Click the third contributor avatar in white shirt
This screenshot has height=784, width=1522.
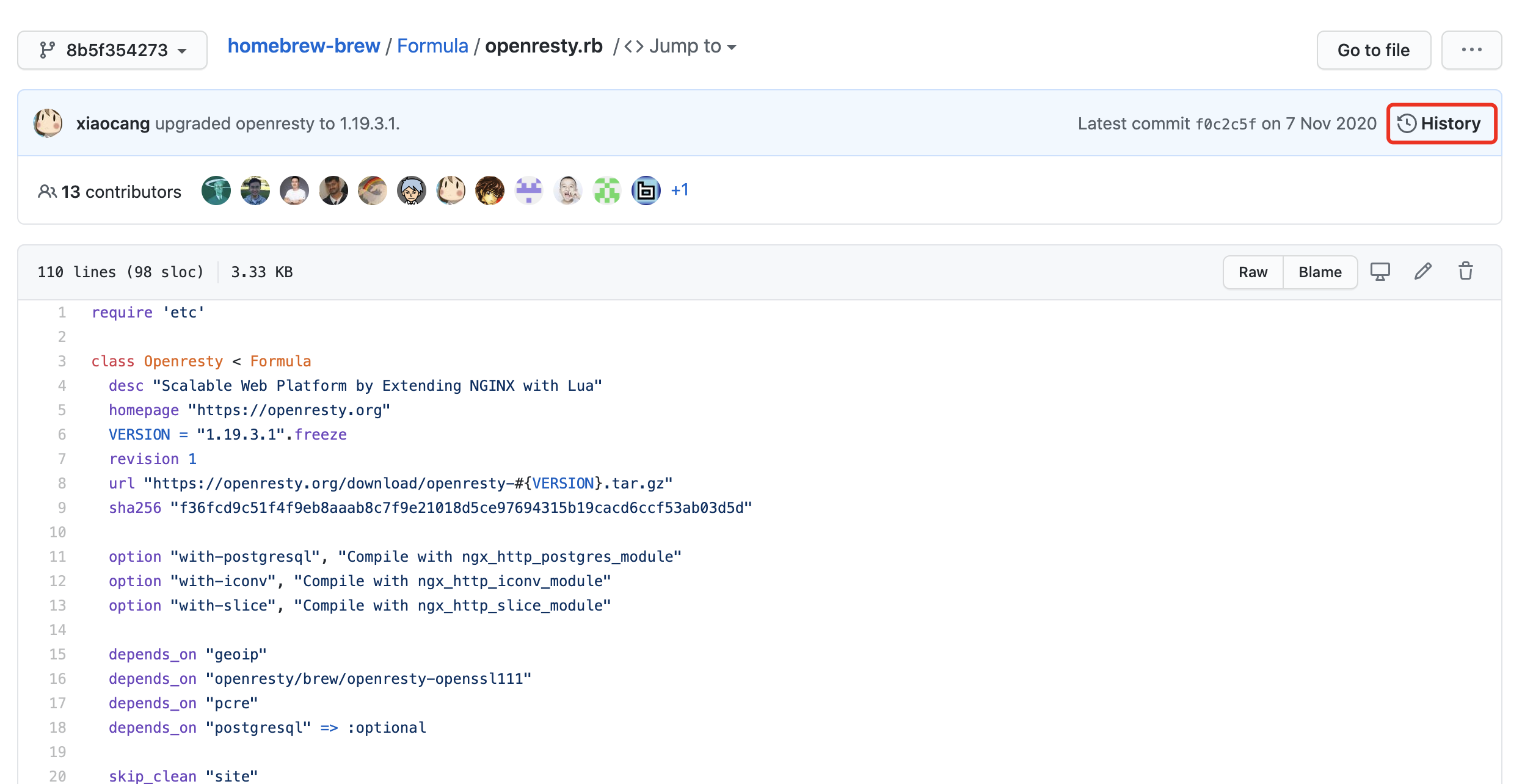pyautogui.click(x=294, y=191)
